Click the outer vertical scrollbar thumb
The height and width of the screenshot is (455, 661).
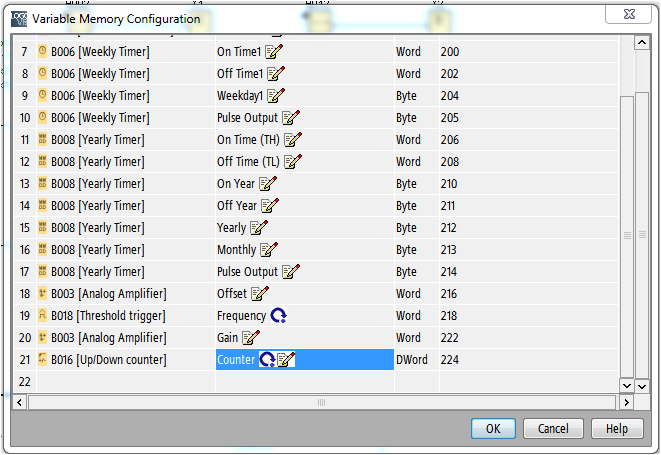[x=642, y=234]
